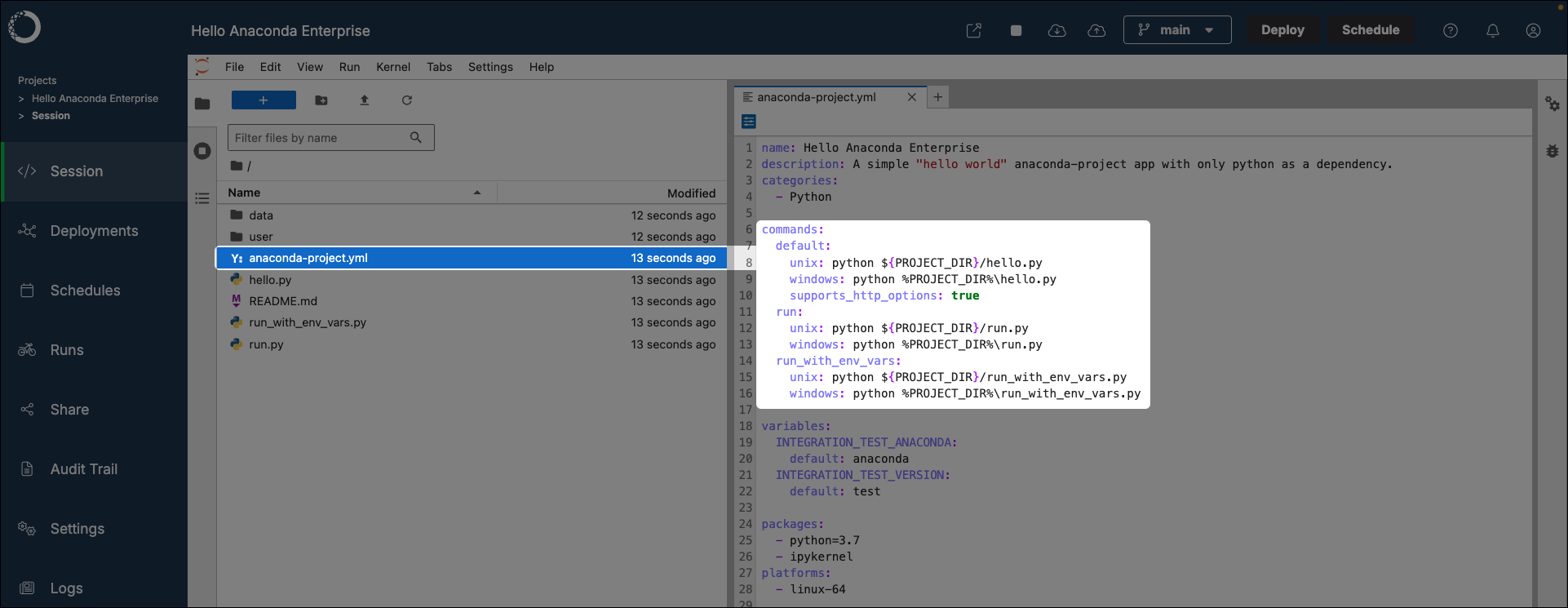Click the stop session square icon
This screenshot has height=608, width=1568.
tap(1016, 30)
